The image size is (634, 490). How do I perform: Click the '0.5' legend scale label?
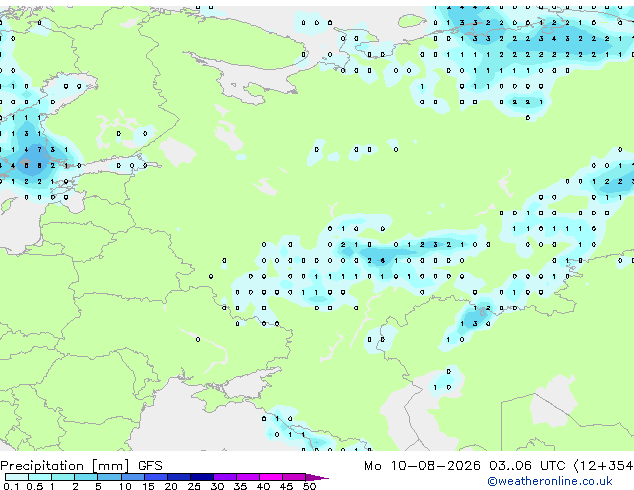[35, 486]
